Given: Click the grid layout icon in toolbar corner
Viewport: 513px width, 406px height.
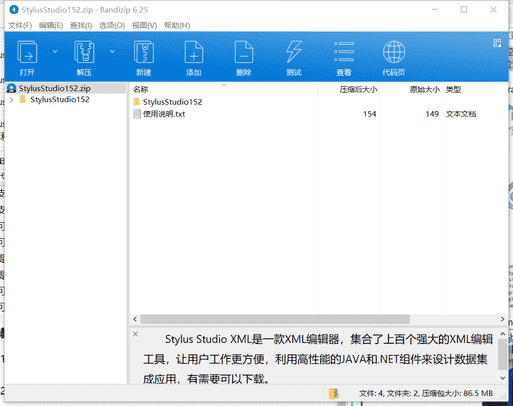Looking at the screenshot, I should [497, 43].
